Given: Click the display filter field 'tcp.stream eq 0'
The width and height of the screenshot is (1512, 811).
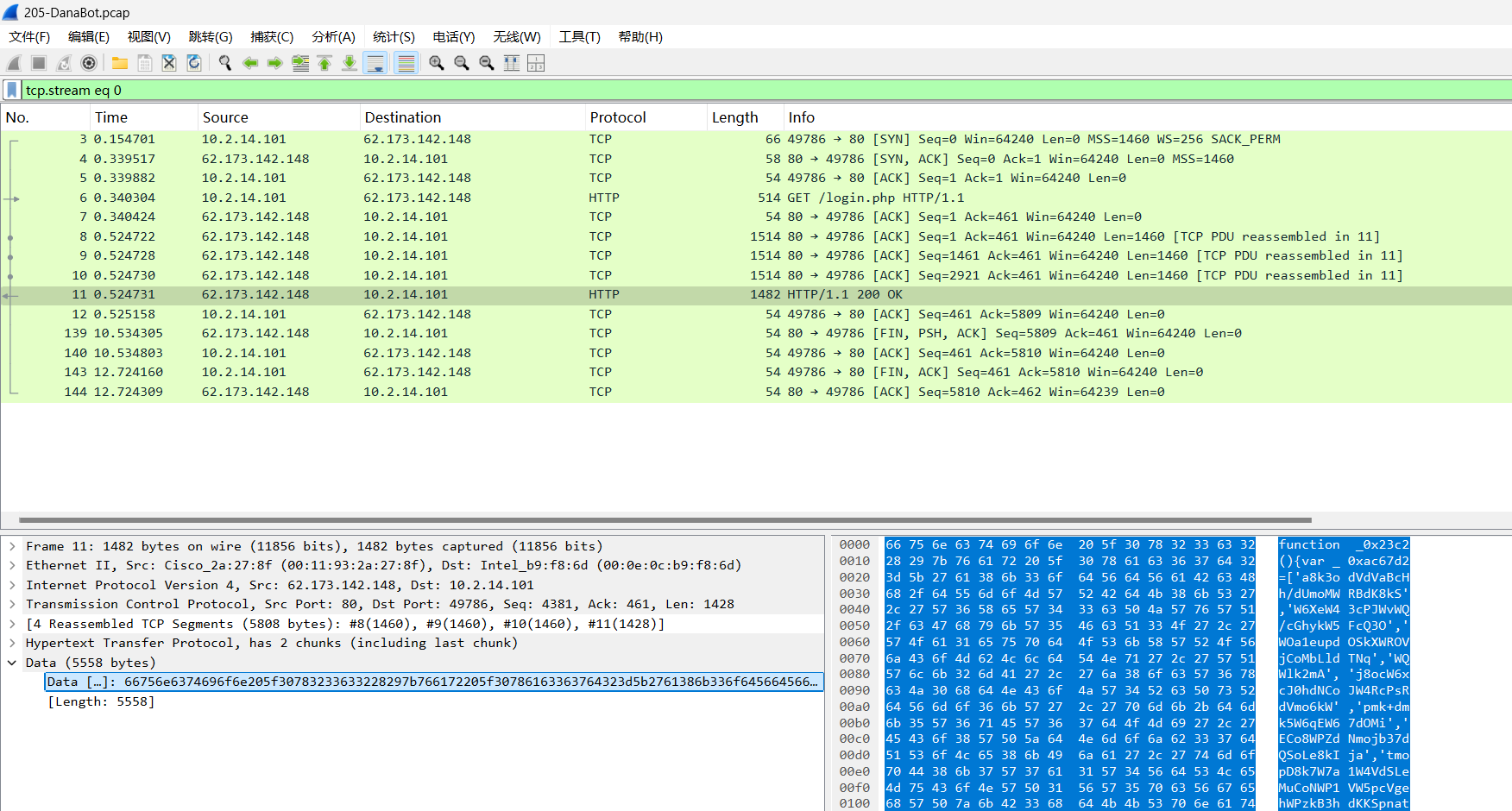Looking at the screenshot, I should (766, 90).
